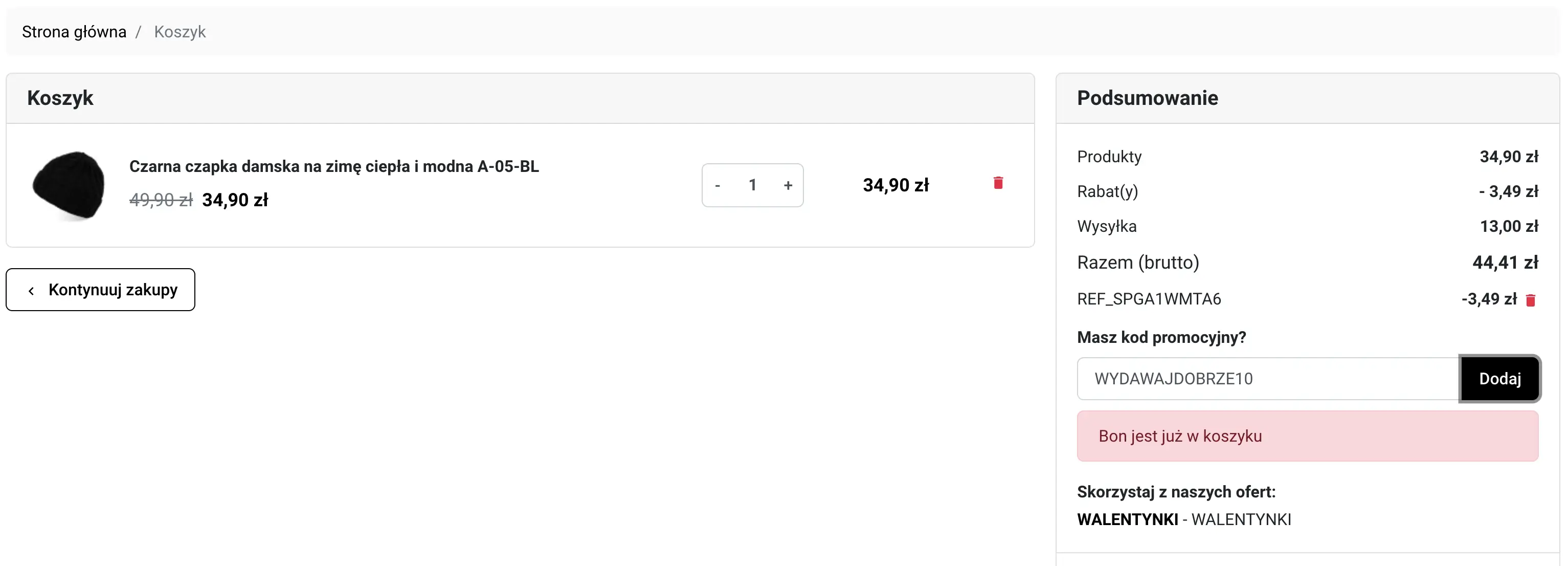Open the black winter hat thumbnail

point(69,185)
